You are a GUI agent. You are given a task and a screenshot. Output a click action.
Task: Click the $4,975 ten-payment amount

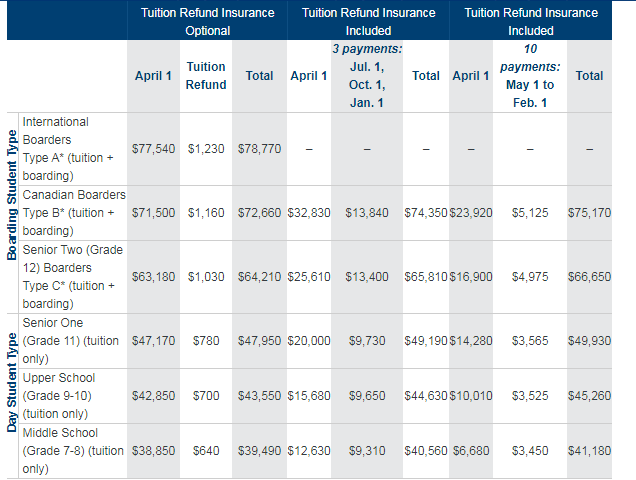(x=530, y=277)
